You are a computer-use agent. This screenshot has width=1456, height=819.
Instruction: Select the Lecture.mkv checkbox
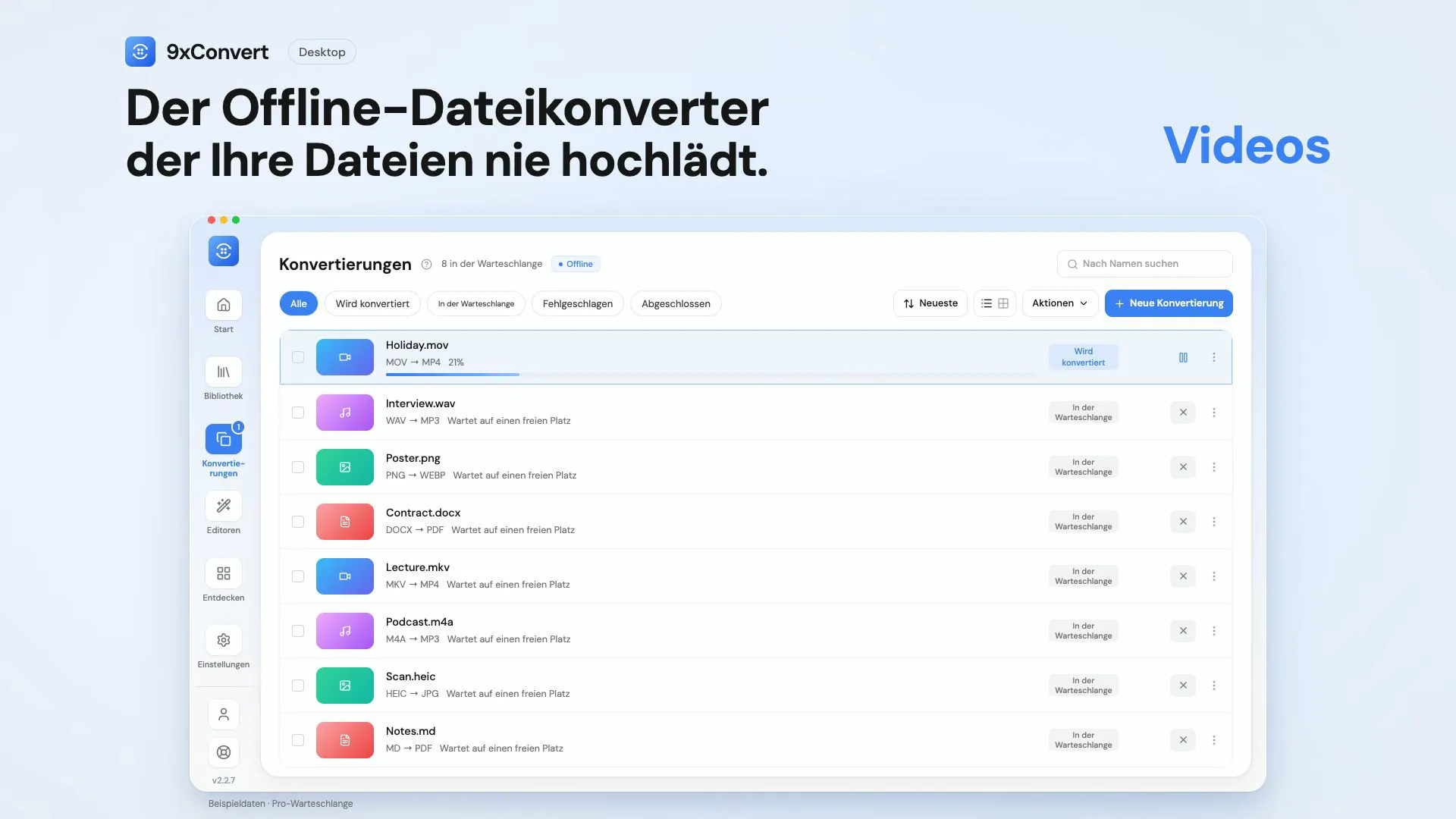(x=298, y=576)
